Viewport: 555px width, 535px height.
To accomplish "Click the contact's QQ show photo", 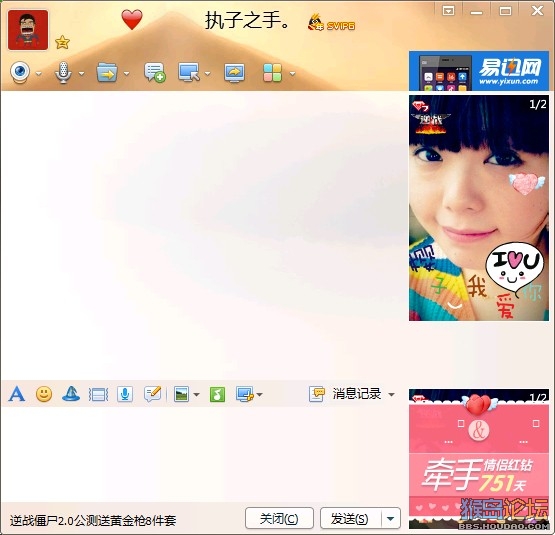I will pos(479,208).
